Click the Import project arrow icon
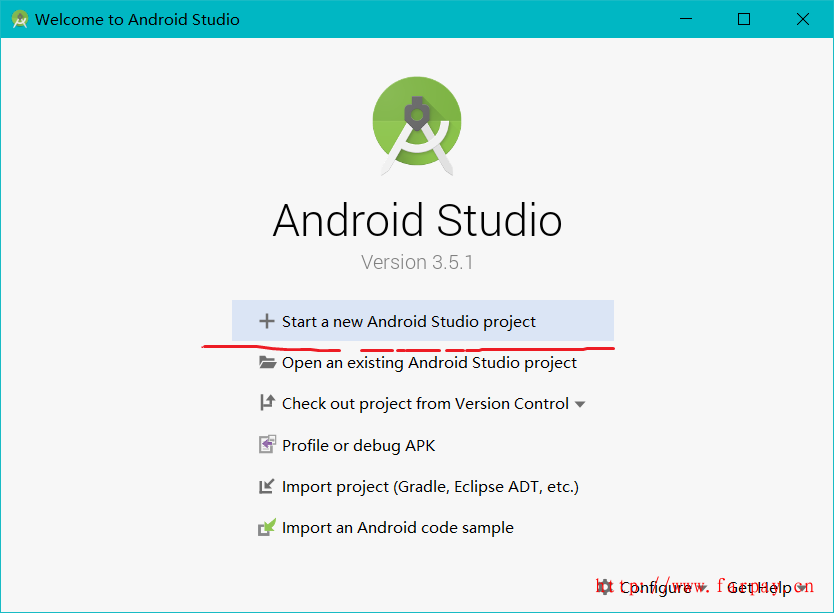This screenshot has height=613, width=834. tap(267, 487)
